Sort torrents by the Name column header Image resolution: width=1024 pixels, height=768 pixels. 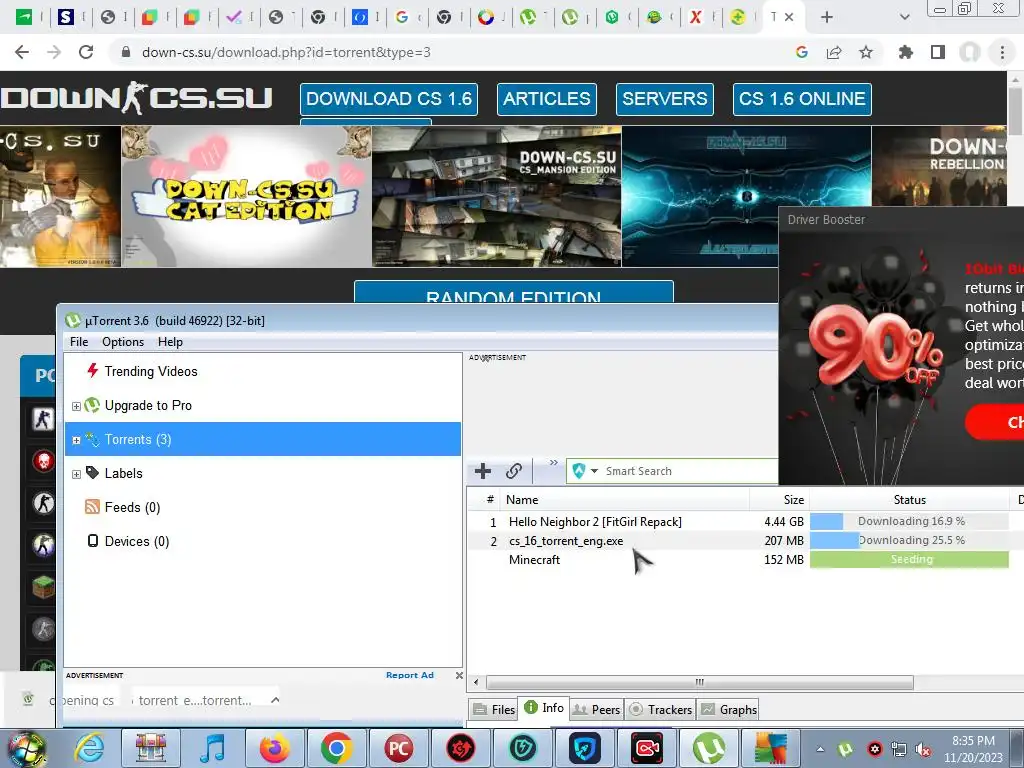[x=626, y=500]
